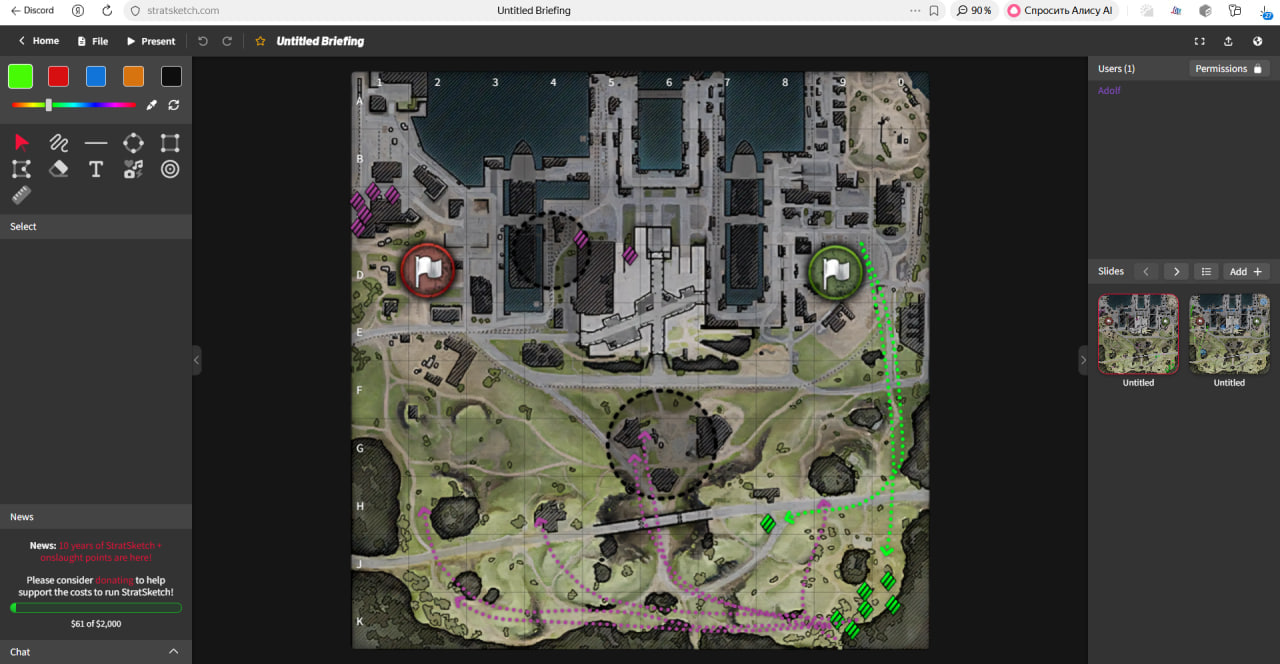Collapse the left sidebar handle
The height and width of the screenshot is (664, 1280).
196,360
